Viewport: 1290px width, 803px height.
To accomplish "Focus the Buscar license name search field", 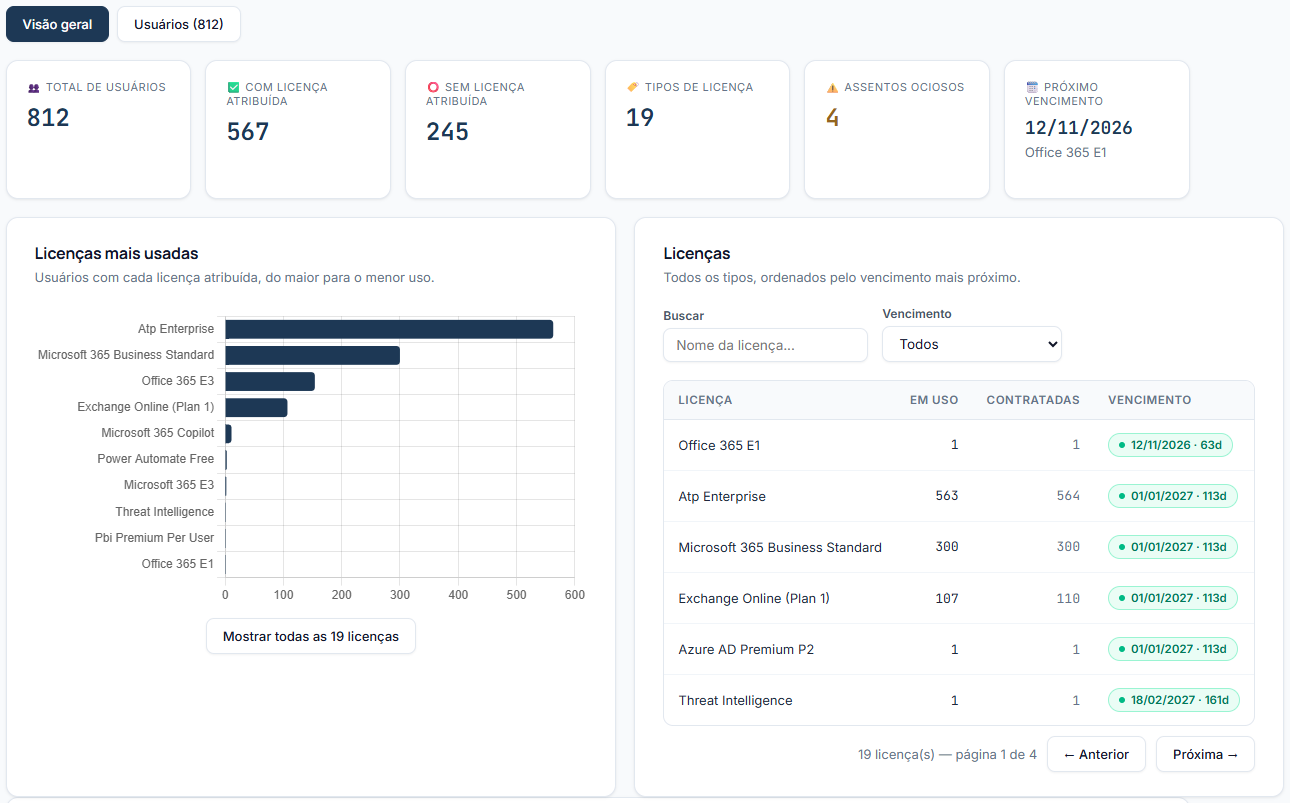I will click(765, 345).
